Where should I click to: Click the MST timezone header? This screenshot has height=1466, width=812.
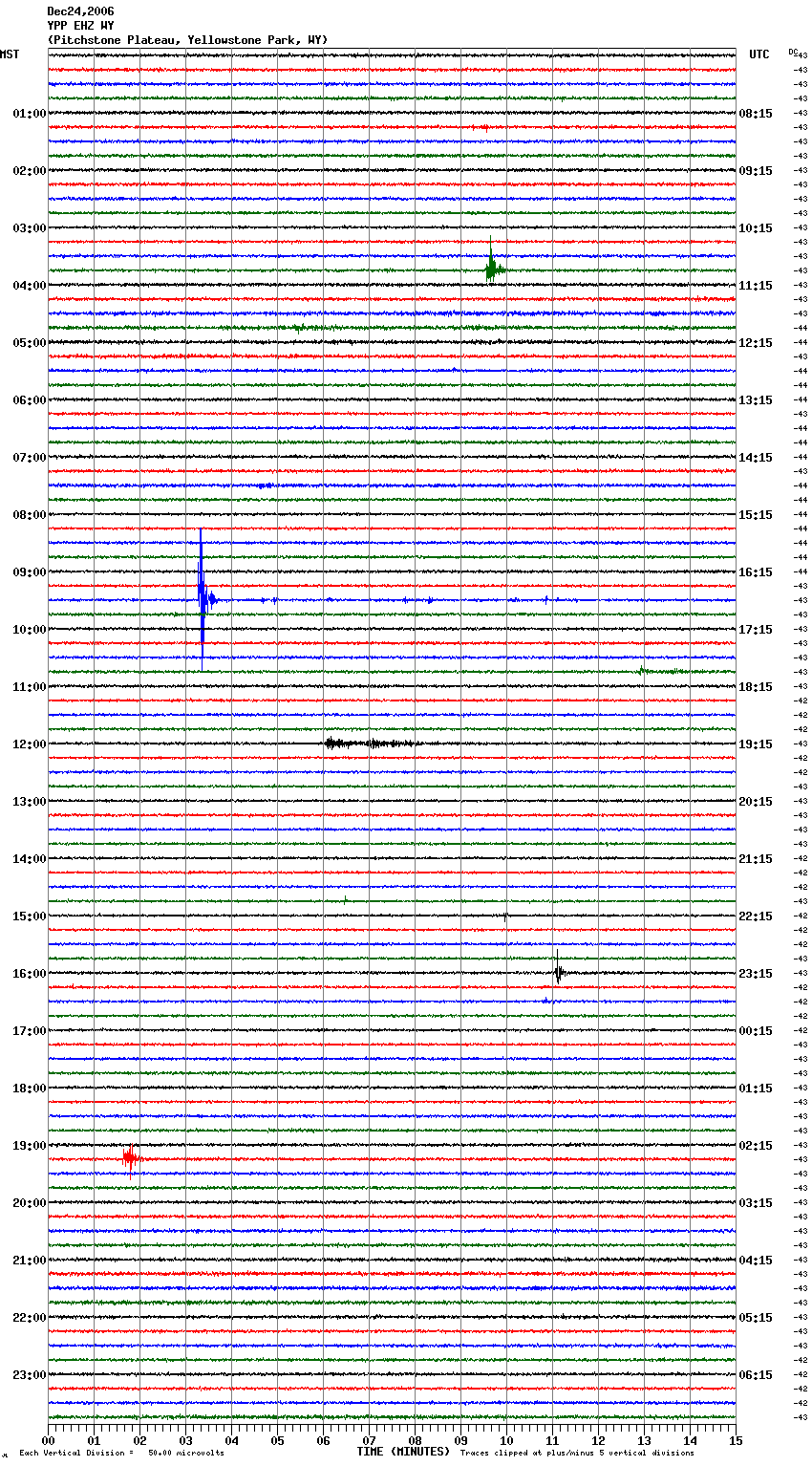point(10,54)
